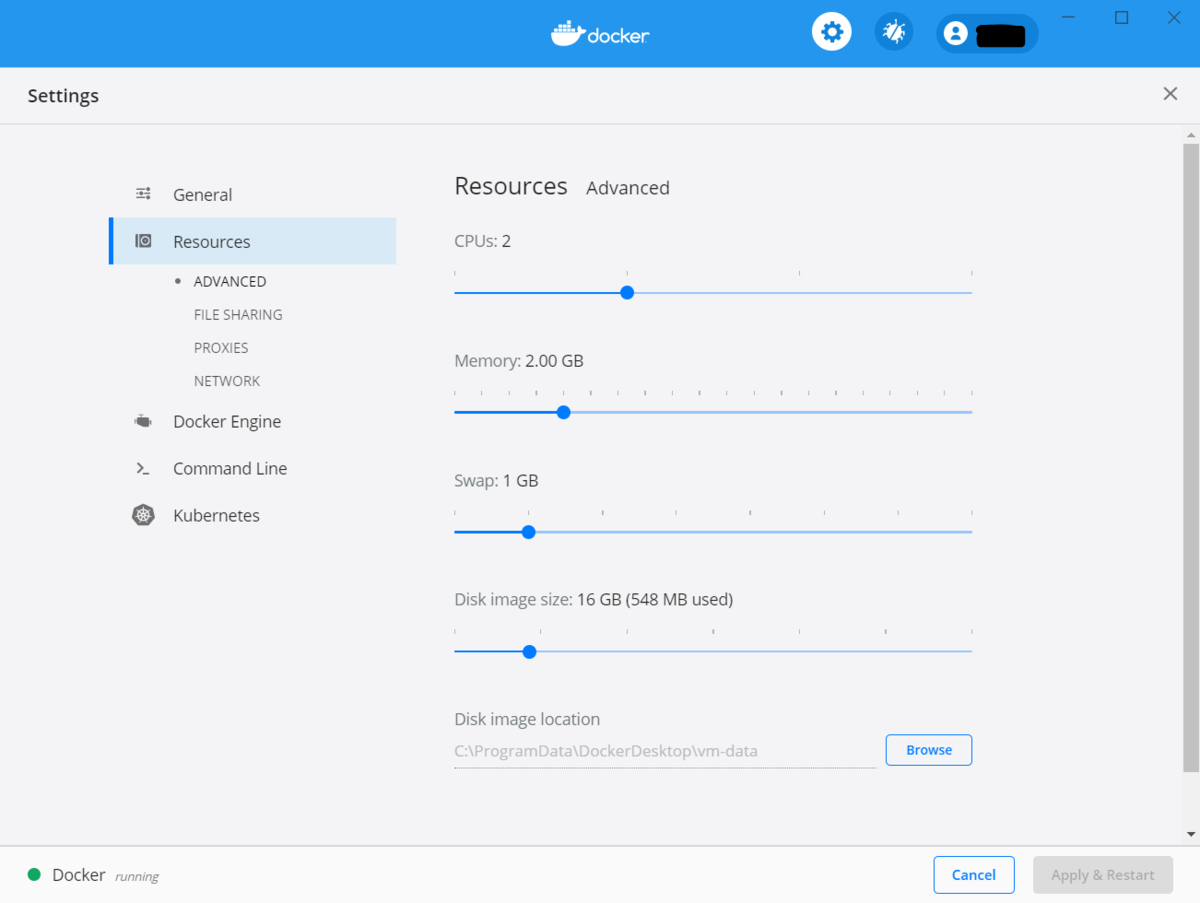Image resolution: width=1200 pixels, height=903 pixels.
Task: Open the user account avatar button
Action: click(x=987, y=34)
